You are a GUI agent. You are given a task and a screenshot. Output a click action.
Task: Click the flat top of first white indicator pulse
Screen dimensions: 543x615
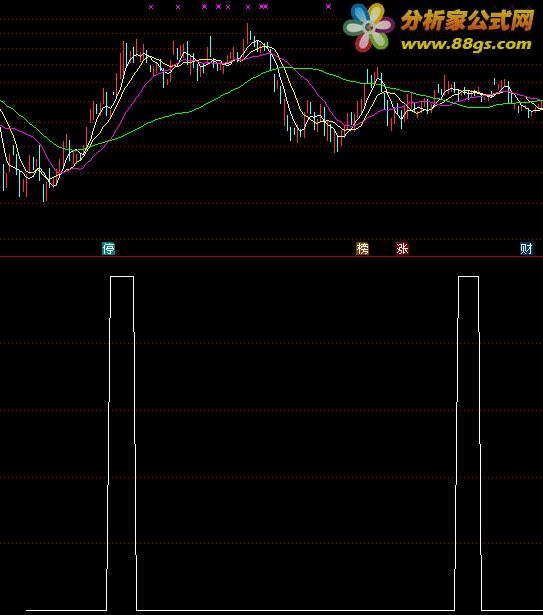click(122, 277)
